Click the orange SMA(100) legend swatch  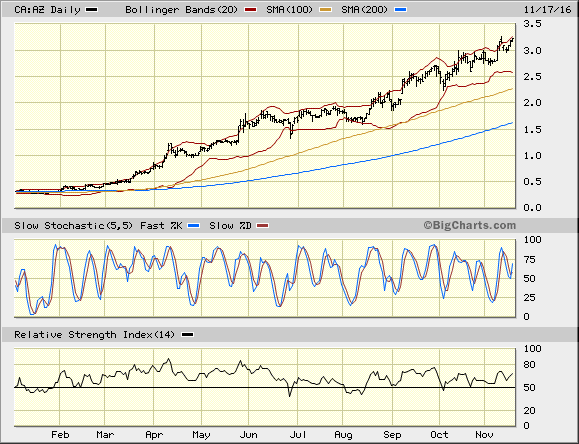[326, 10]
